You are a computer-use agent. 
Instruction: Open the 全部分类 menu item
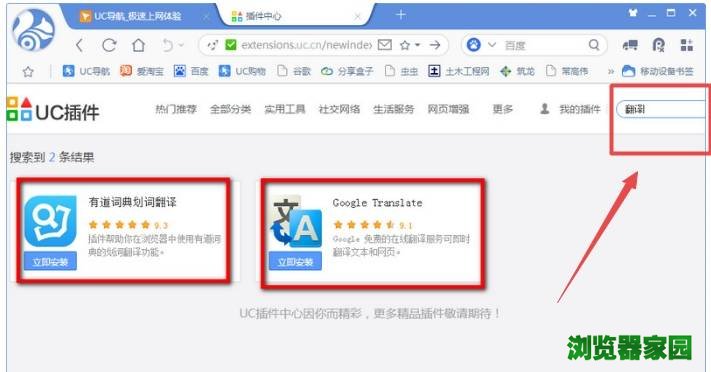tap(230, 109)
